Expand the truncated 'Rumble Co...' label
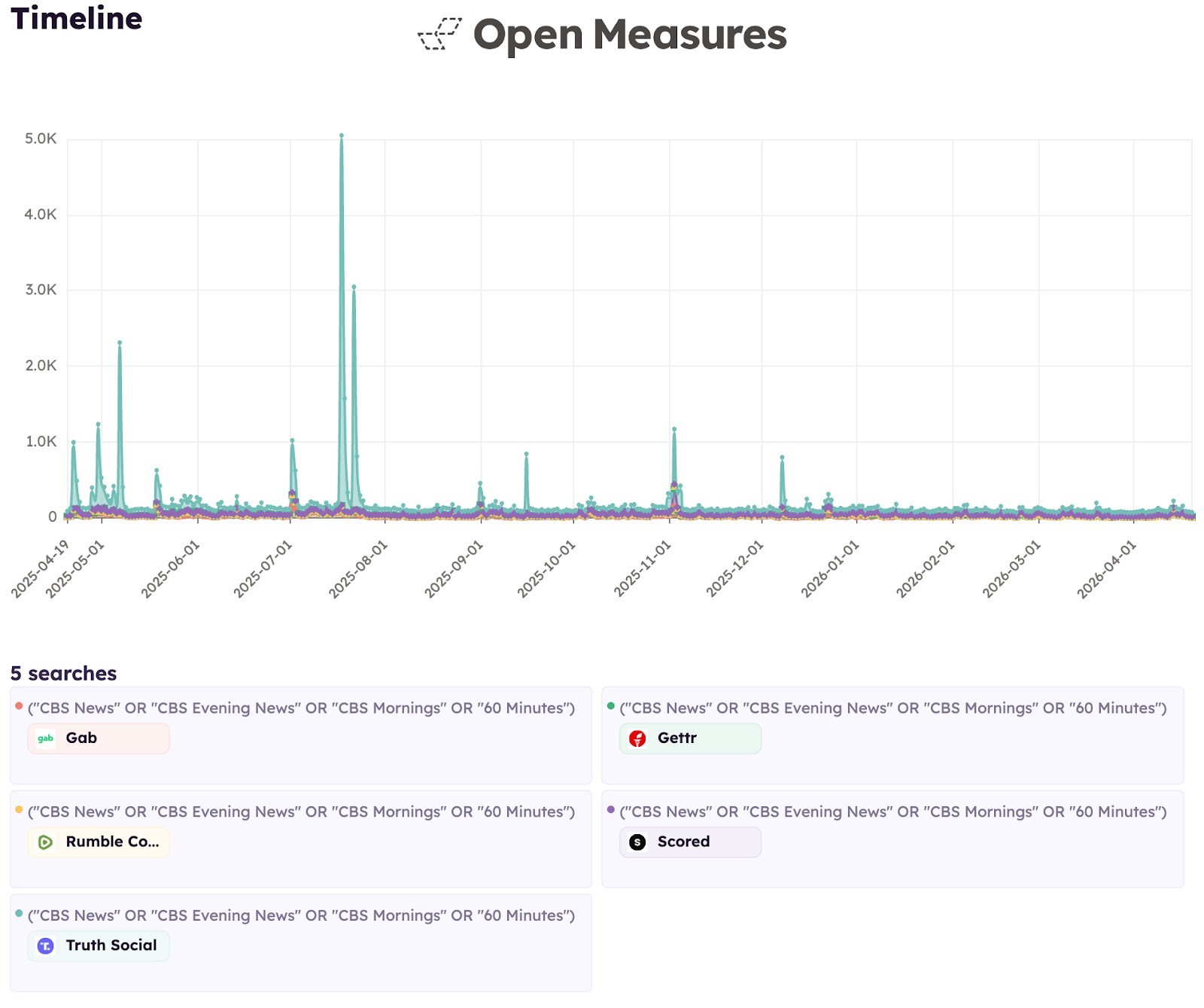The height and width of the screenshot is (1008, 1204). tap(112, 842)
